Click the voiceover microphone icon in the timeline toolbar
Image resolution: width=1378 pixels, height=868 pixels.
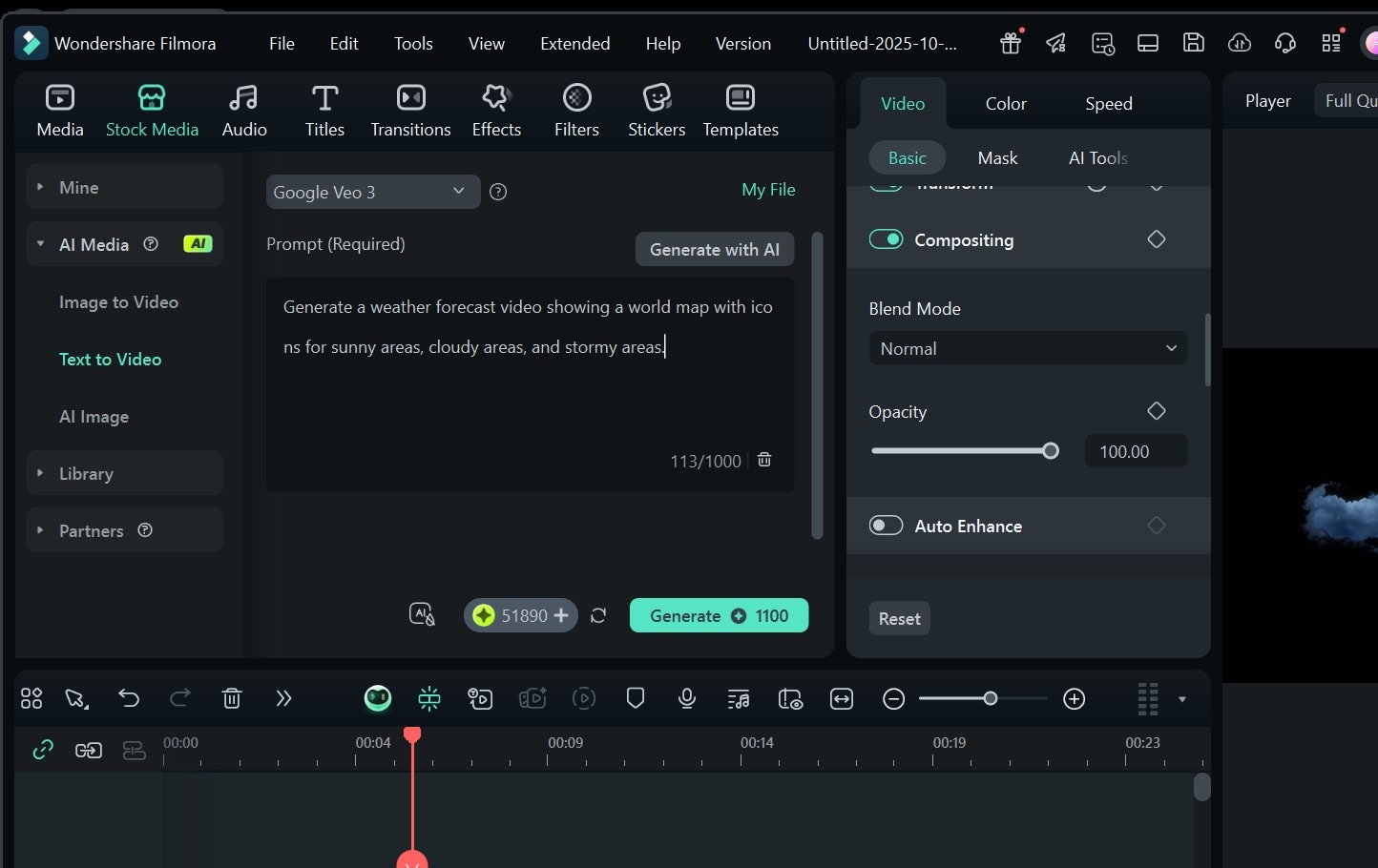tap(686, 698)
